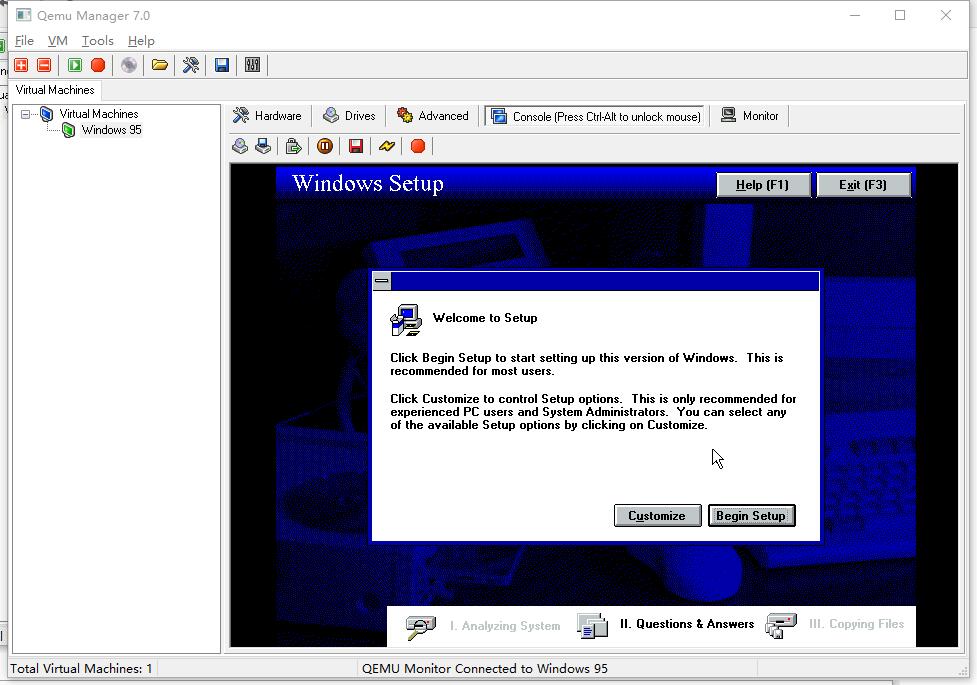Maximize the Qemu Manager window
Screen dimensions: 977x685
click(900, 15)
